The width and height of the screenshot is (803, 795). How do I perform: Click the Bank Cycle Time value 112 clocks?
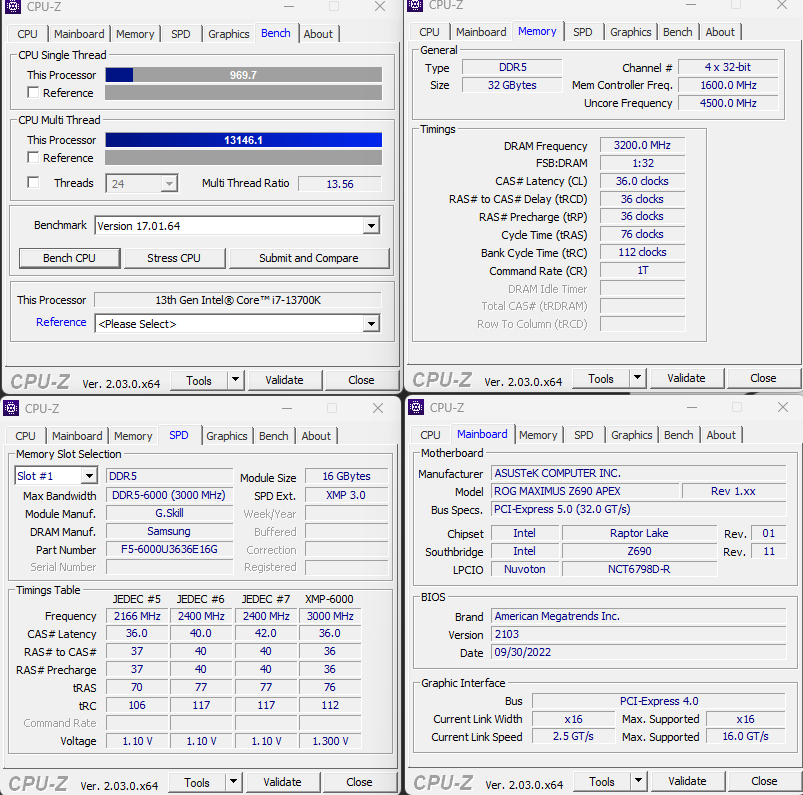click(x=642, y=253)
